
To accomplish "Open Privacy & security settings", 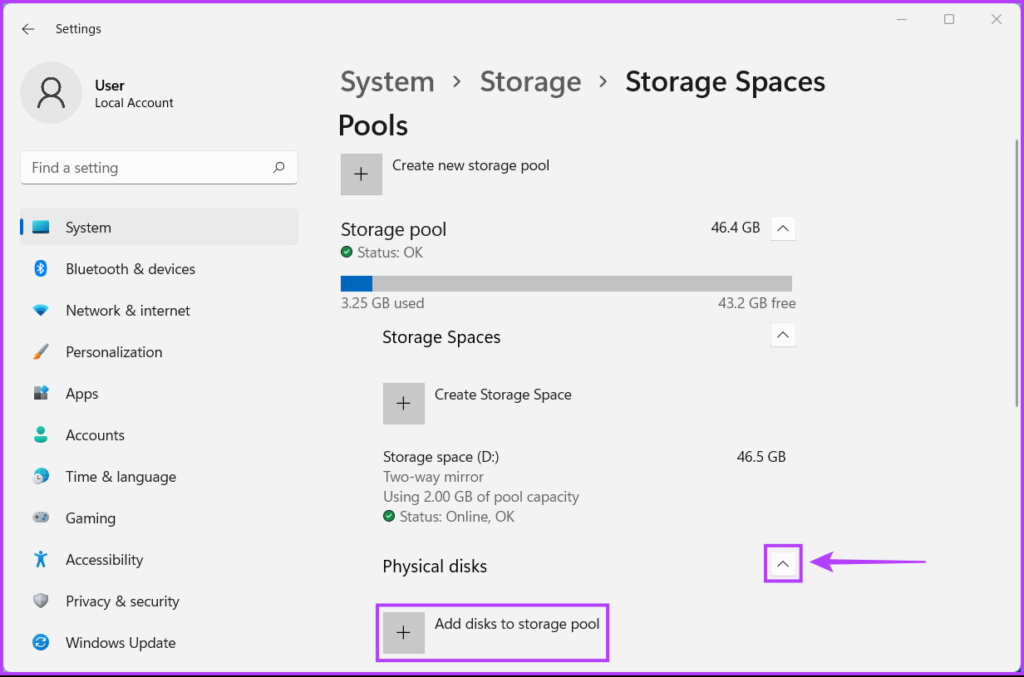I will click(x=122, y=601).
